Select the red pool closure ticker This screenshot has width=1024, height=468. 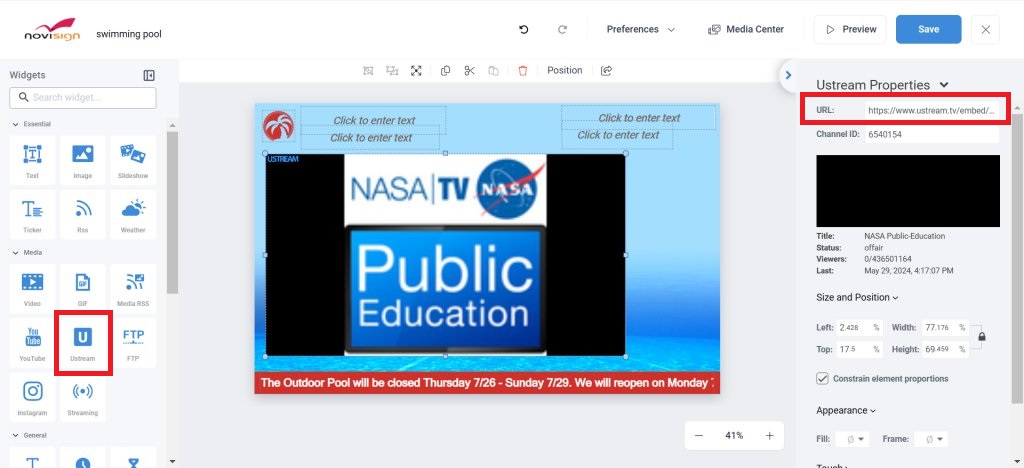[x=487, y=382]
